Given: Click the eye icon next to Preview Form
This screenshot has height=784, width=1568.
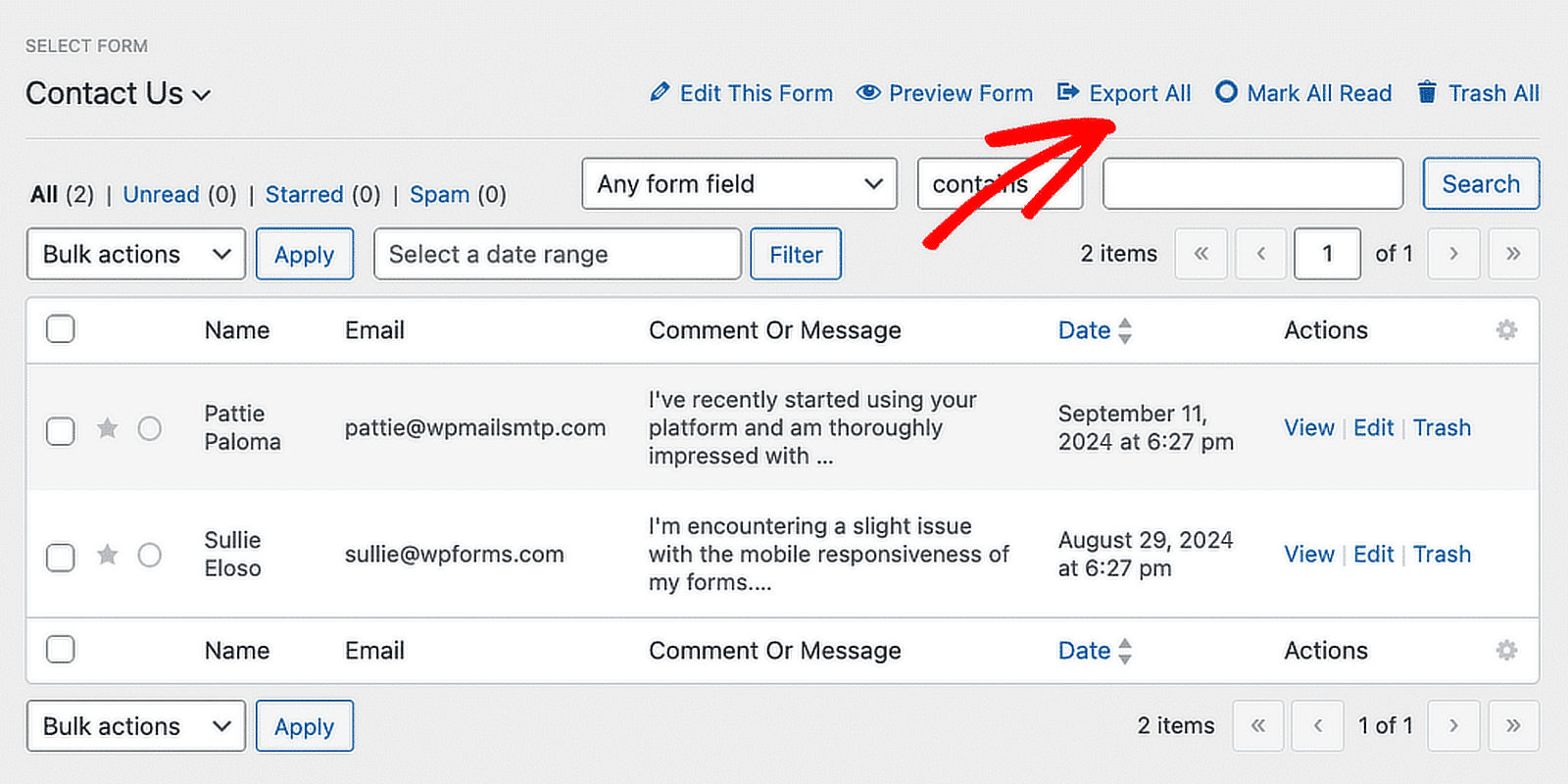Looking at the screenshot, I should pyautogui.click(x=868, y=92).
